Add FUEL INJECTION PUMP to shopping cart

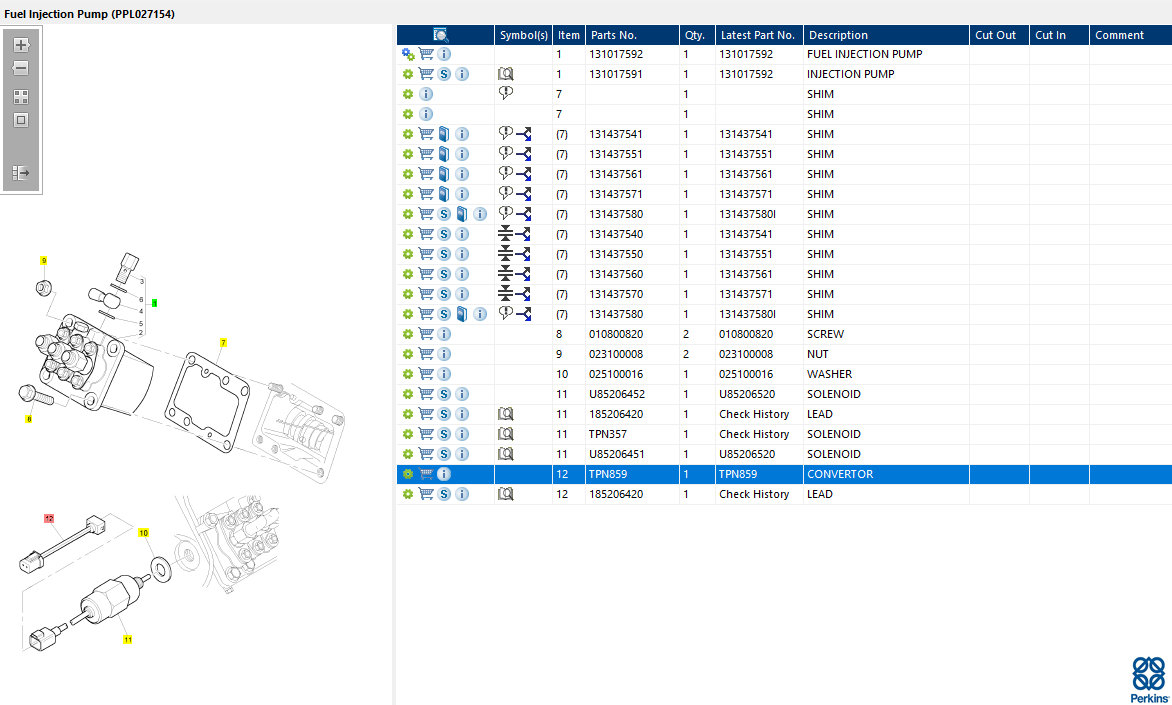[x=426, y=54]
